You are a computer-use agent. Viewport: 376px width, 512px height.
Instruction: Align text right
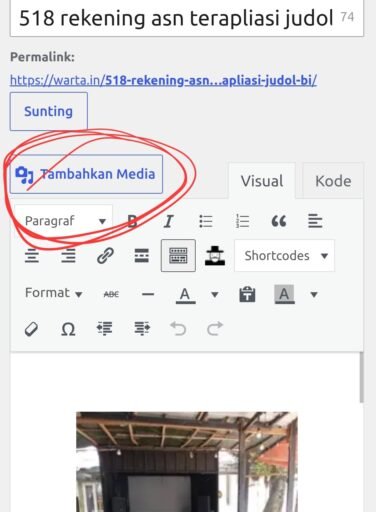tap(68, 256)
